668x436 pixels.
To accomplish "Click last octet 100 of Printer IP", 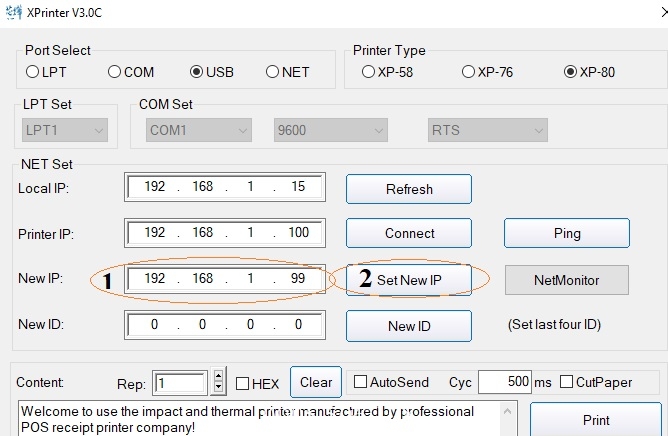I will point(298,232).
